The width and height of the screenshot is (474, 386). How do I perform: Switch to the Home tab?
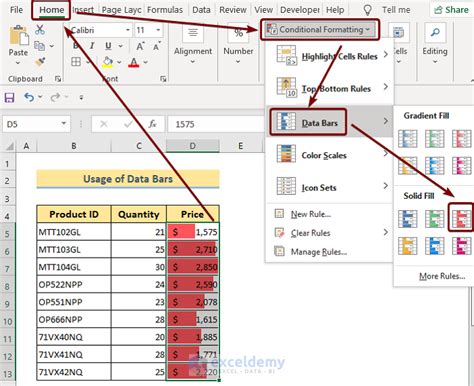(x=51, y=10)
